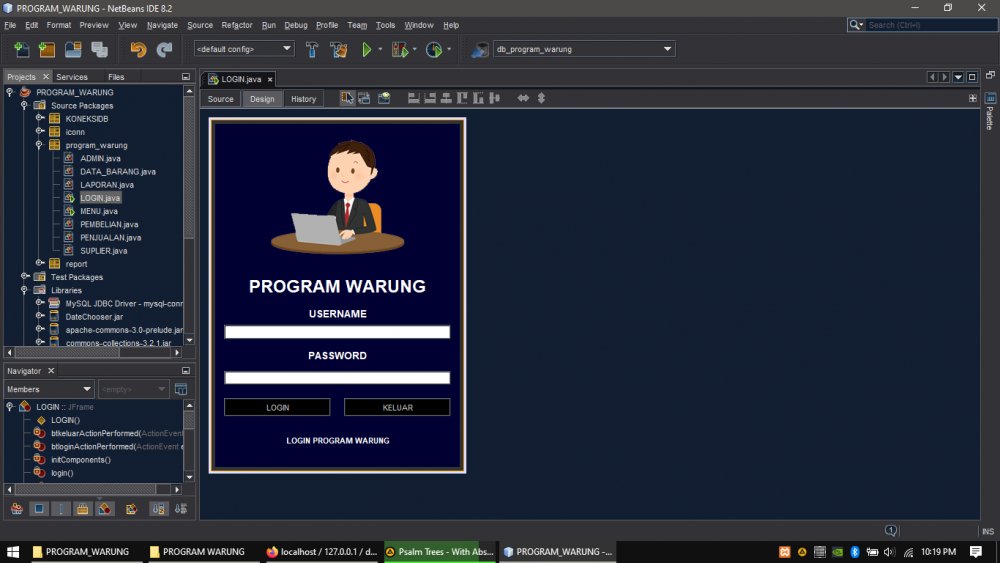Run the project with green play icon
The width and height of the screenshot is (1000, 563).
[x=367, y=49]
